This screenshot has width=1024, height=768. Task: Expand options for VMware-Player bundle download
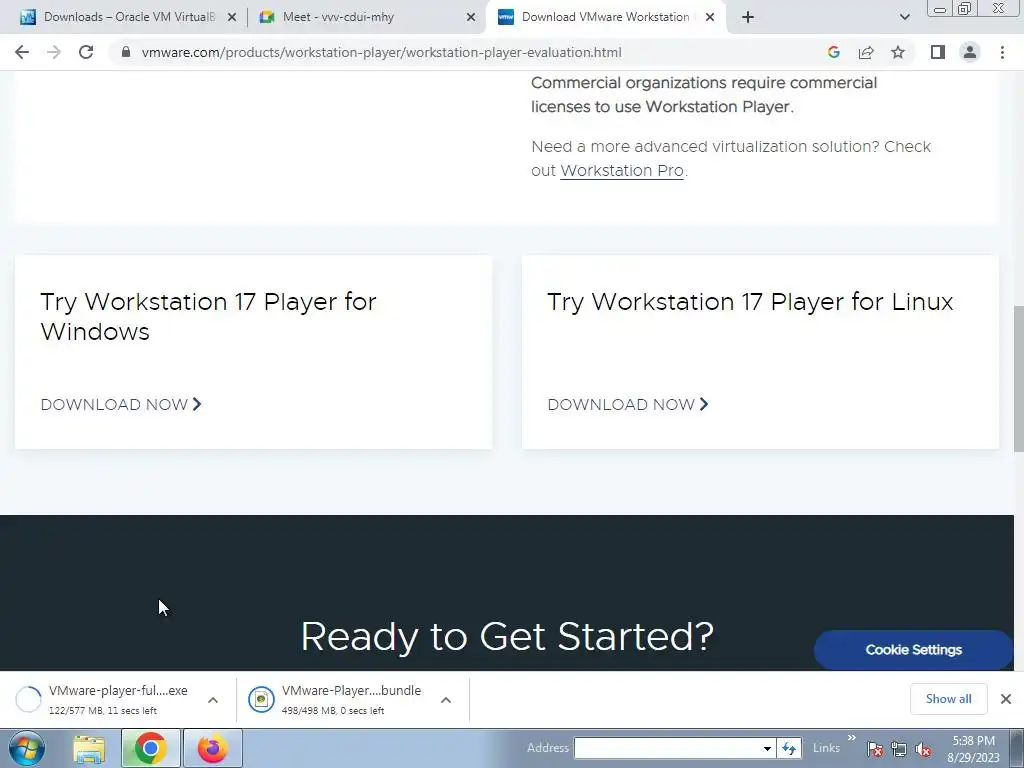click(x=446, y=699)
